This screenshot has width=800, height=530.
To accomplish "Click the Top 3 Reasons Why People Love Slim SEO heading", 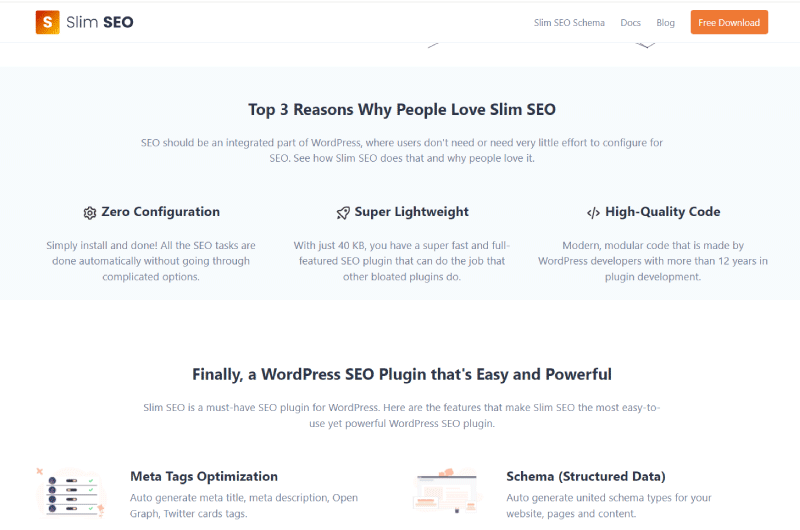I will pos(402,110).
